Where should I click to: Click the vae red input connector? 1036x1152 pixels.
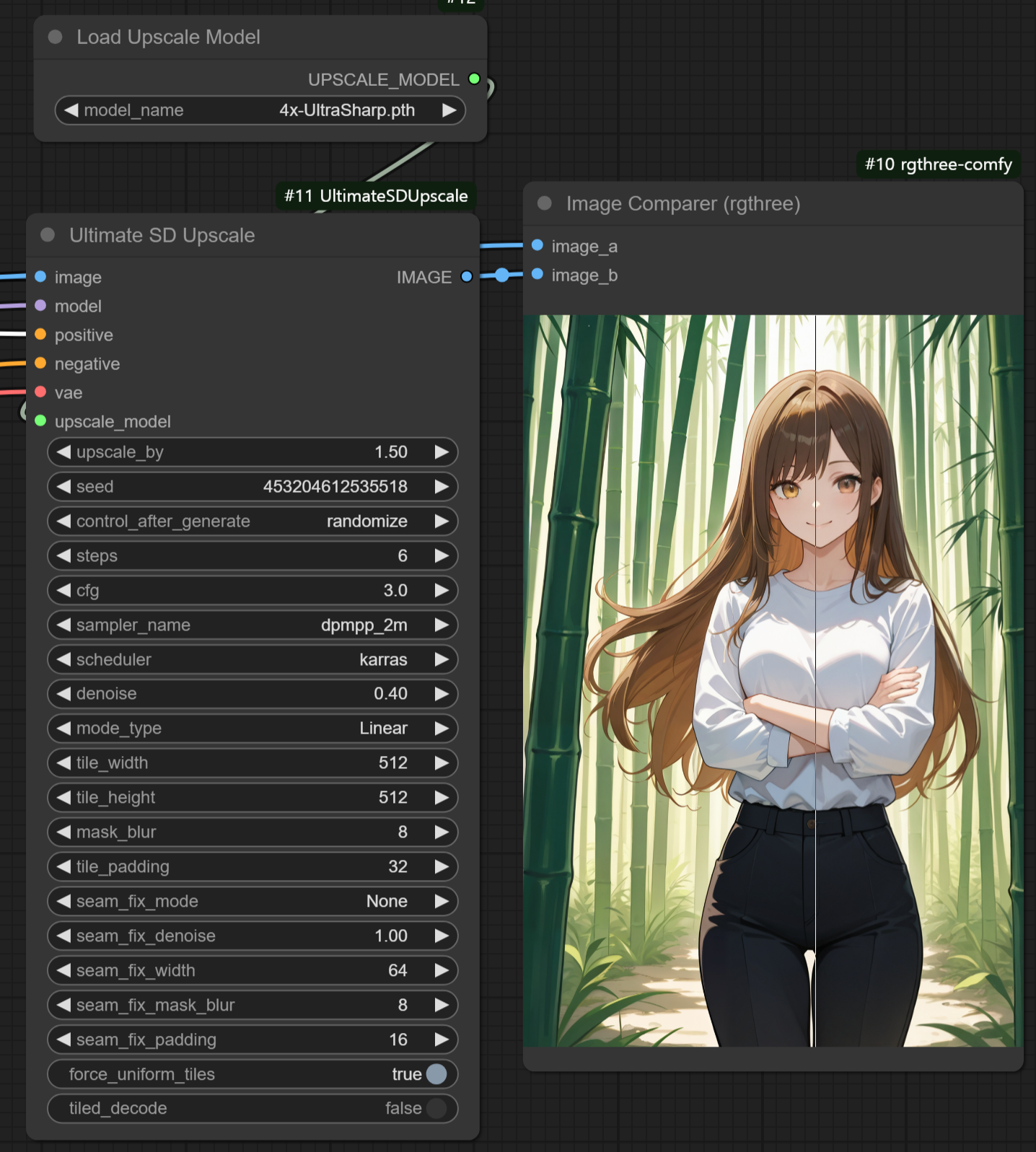pos(40,392)
